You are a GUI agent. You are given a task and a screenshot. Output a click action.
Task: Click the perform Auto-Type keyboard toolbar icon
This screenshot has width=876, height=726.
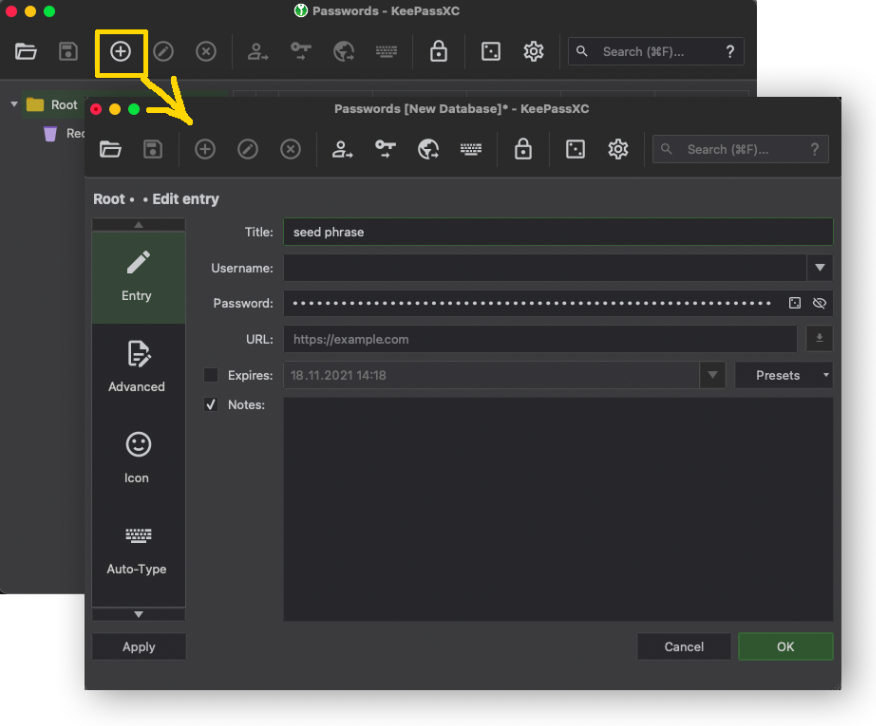click(471, 150)
